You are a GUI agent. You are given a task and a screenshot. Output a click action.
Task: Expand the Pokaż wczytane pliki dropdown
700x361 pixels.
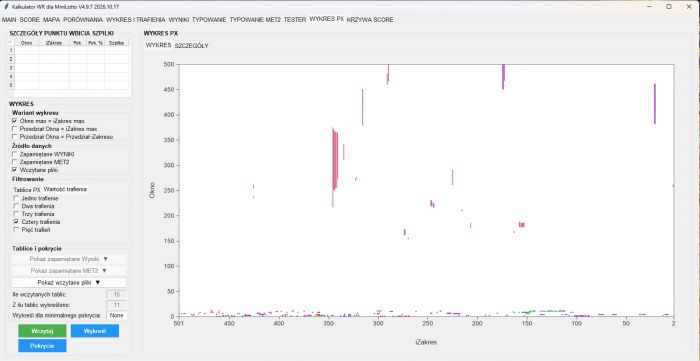pyautogui.click(x=69, y=282)
